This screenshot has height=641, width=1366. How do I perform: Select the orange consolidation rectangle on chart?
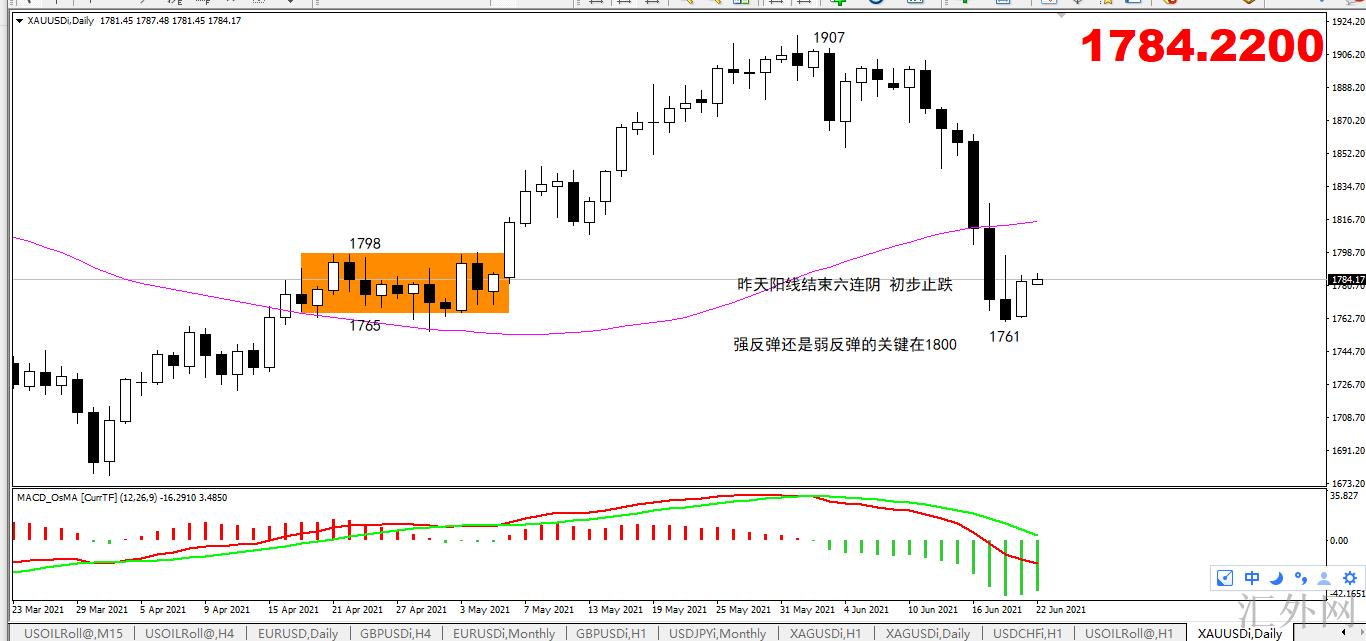pyautogui.click(x=405, y=282)
